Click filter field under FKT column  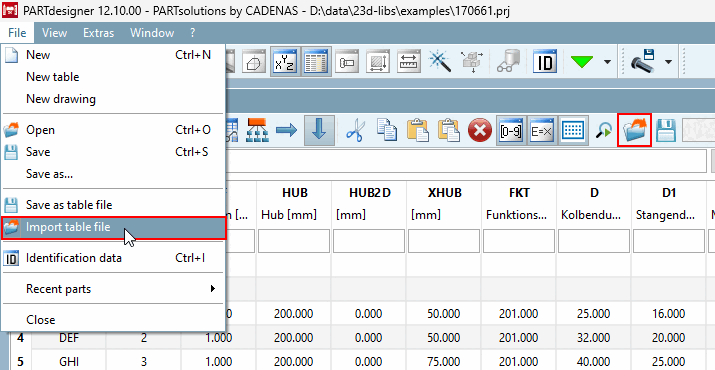(519, 241)
